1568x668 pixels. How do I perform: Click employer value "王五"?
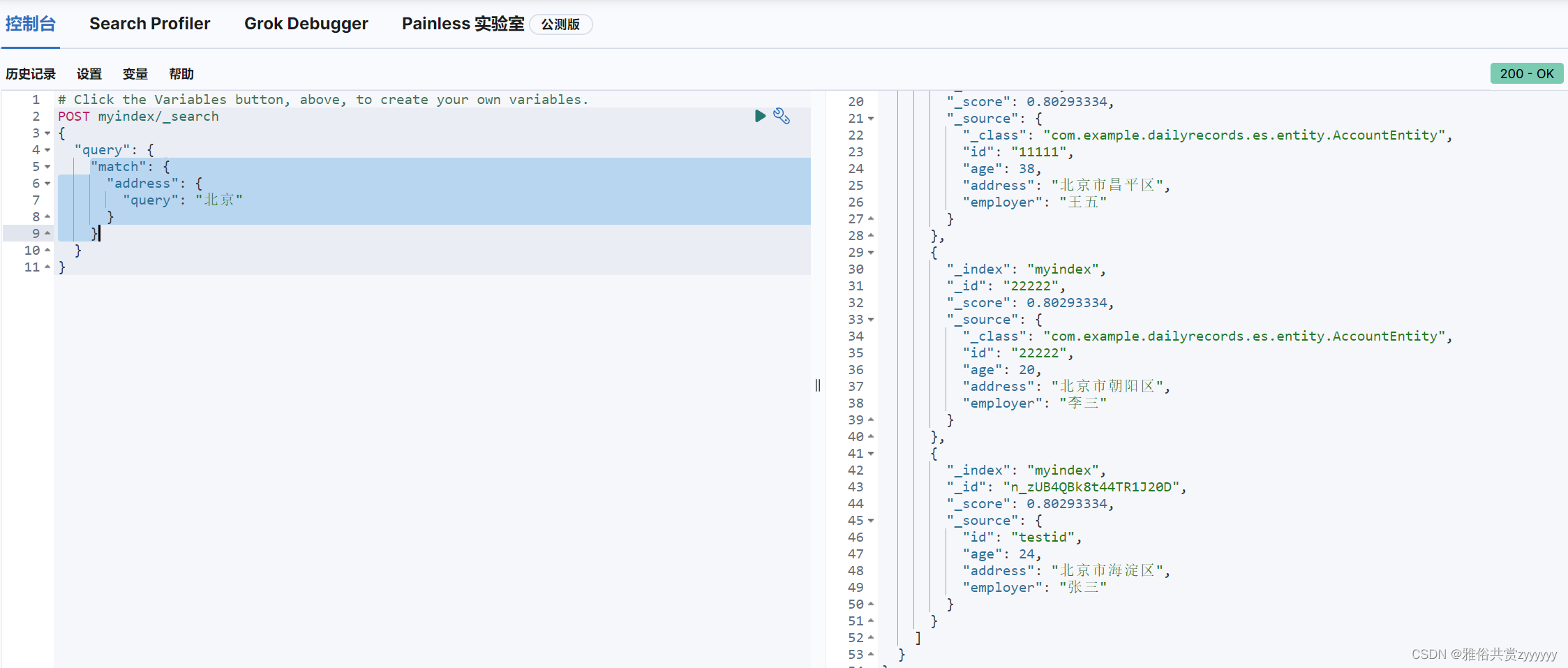pos(1083,202)
